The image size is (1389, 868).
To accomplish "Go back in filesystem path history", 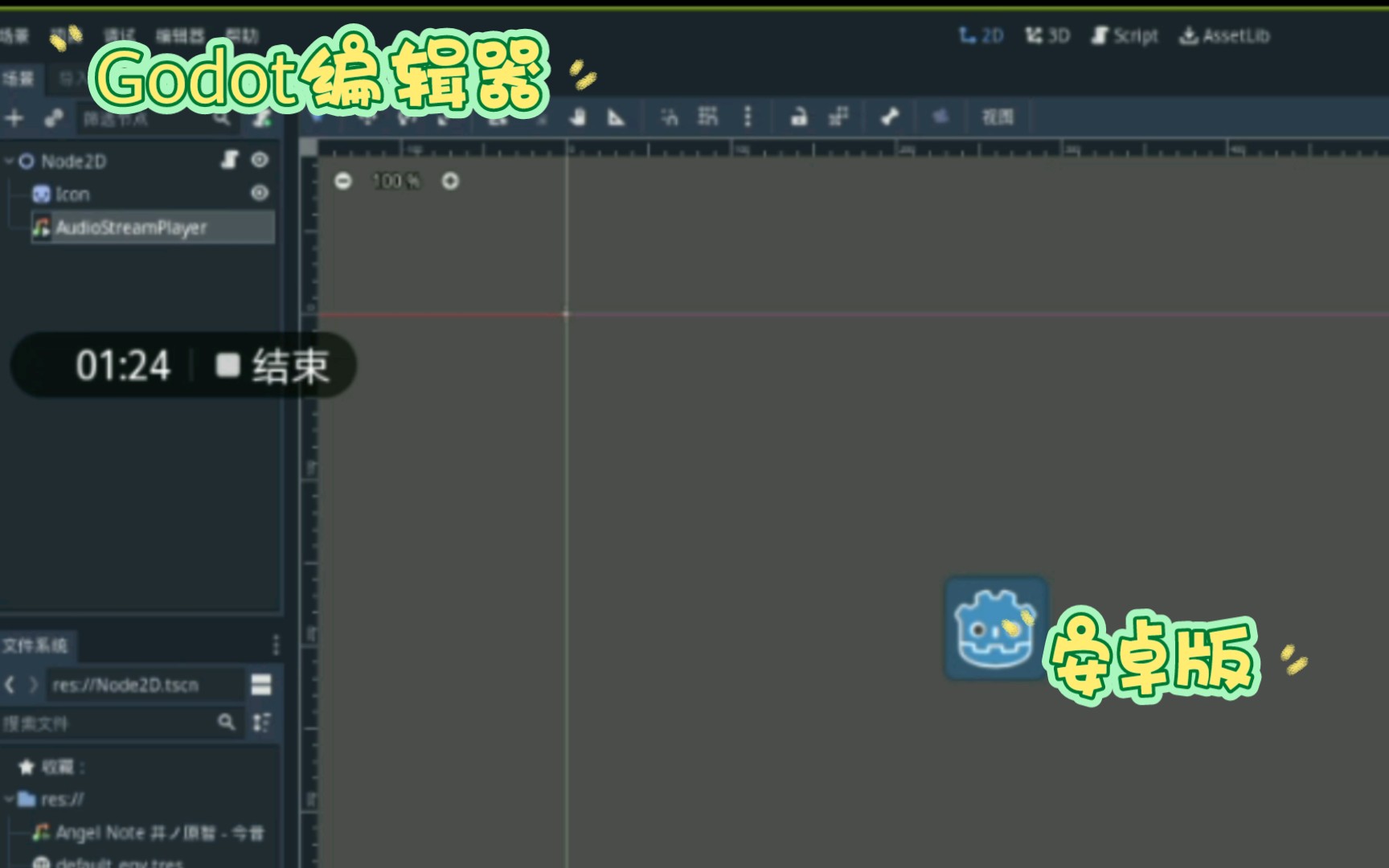I will click(10, 685).
